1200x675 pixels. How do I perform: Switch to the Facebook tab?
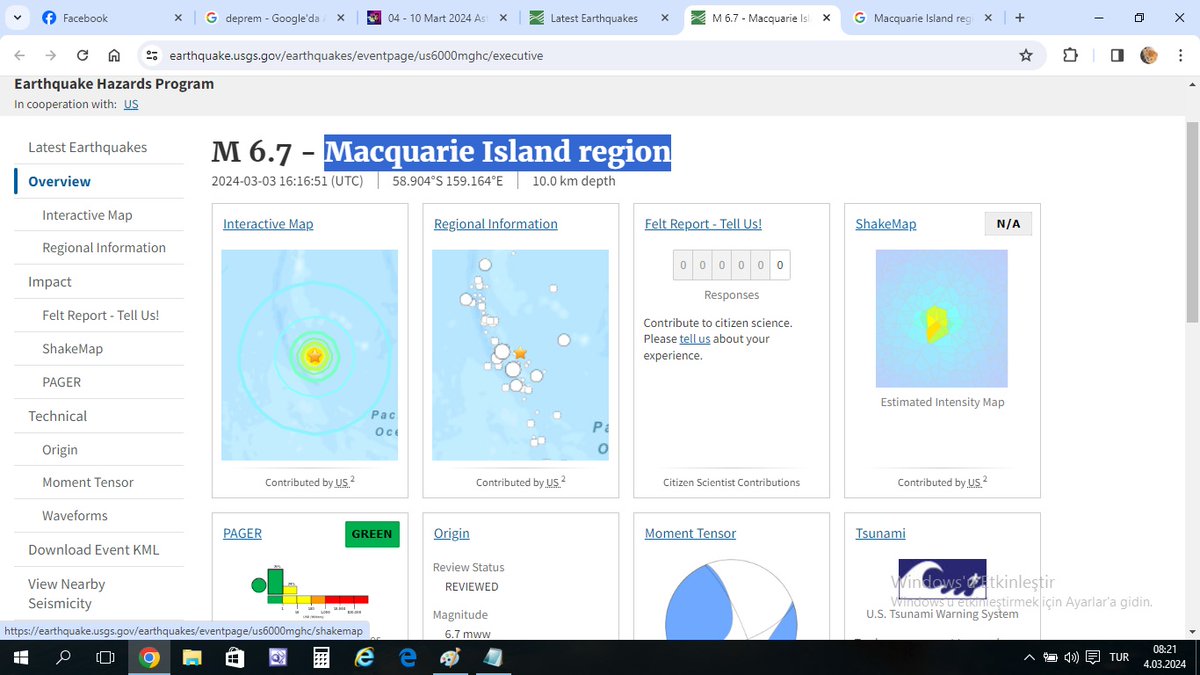click(x=108, y=18)
